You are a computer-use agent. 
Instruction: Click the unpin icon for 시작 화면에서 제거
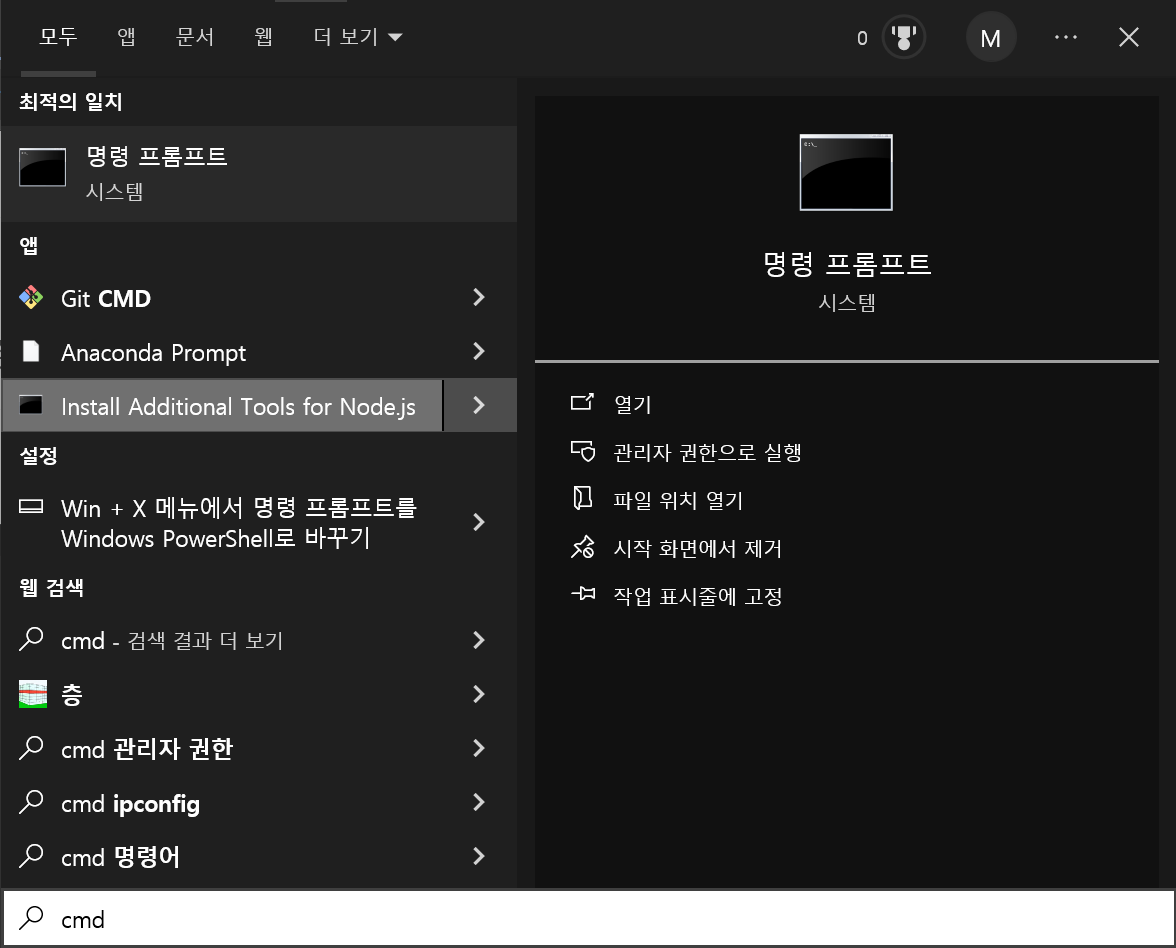pos(582,547)
